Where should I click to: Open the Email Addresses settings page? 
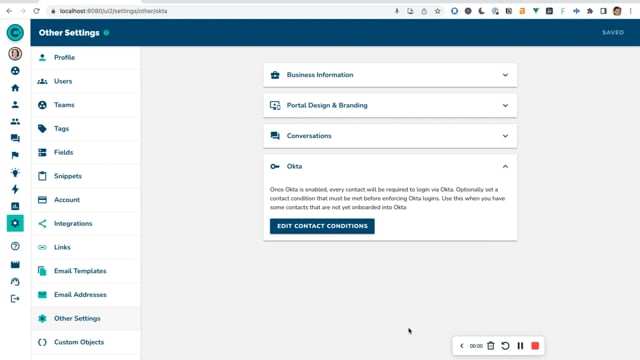[86, 294]
